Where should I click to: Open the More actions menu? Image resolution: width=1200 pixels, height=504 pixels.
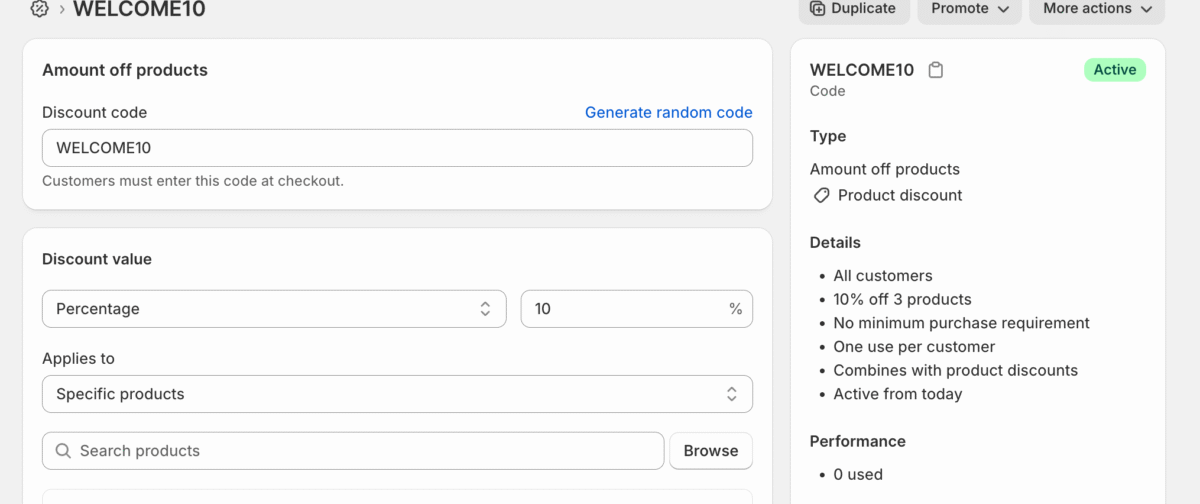1096,9
